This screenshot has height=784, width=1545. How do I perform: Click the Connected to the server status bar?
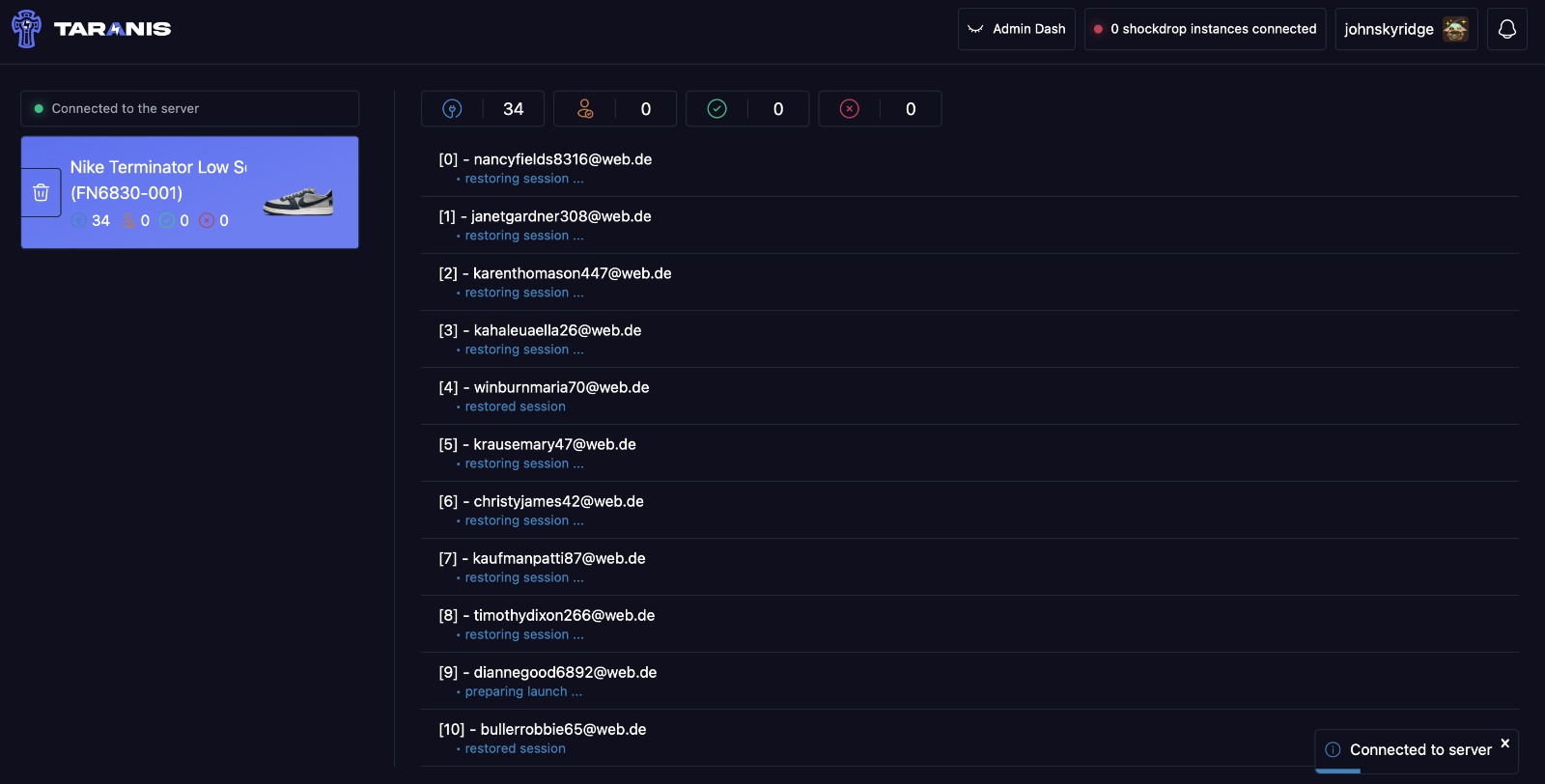coord(189,109)
